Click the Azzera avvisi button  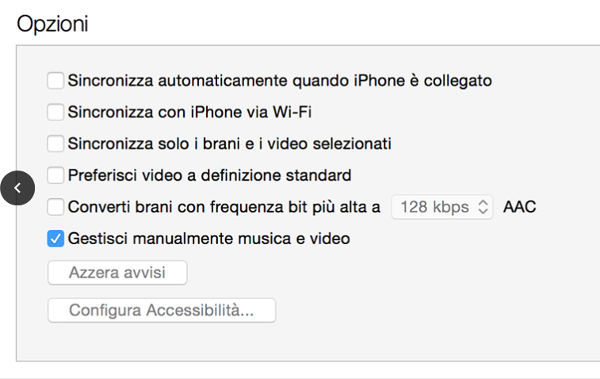(117, 273)
